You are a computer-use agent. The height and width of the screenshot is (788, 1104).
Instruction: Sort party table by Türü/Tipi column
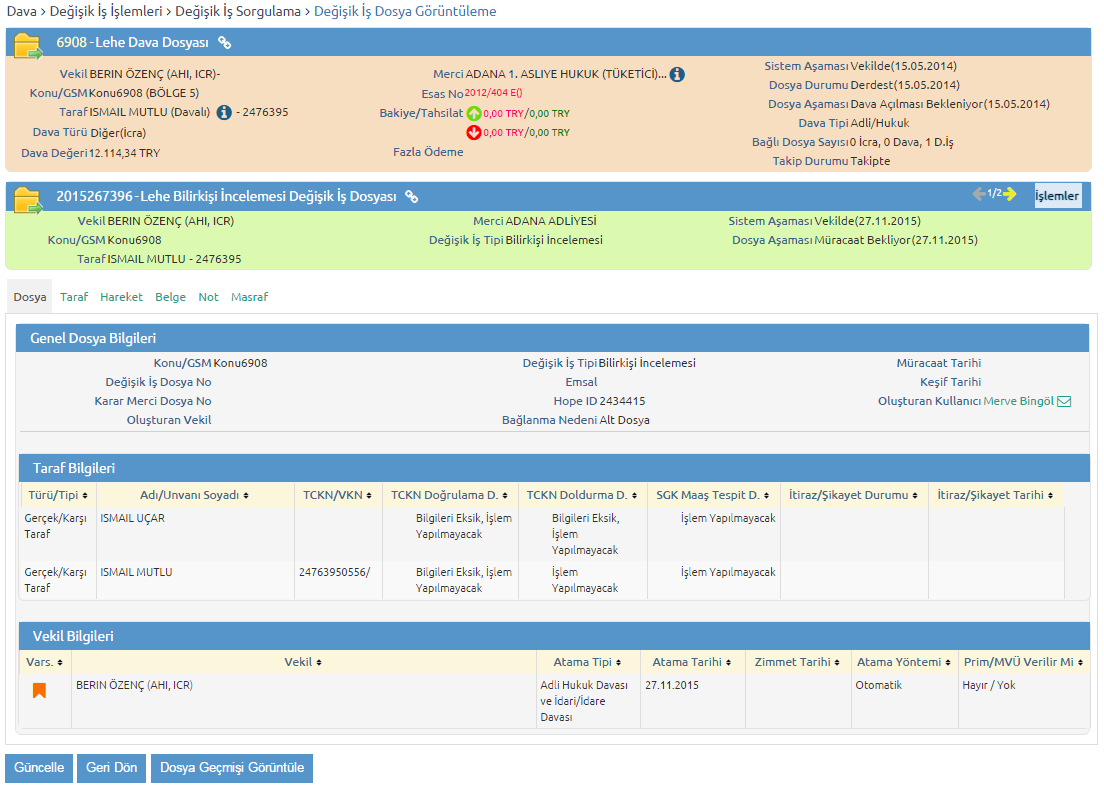58,495
